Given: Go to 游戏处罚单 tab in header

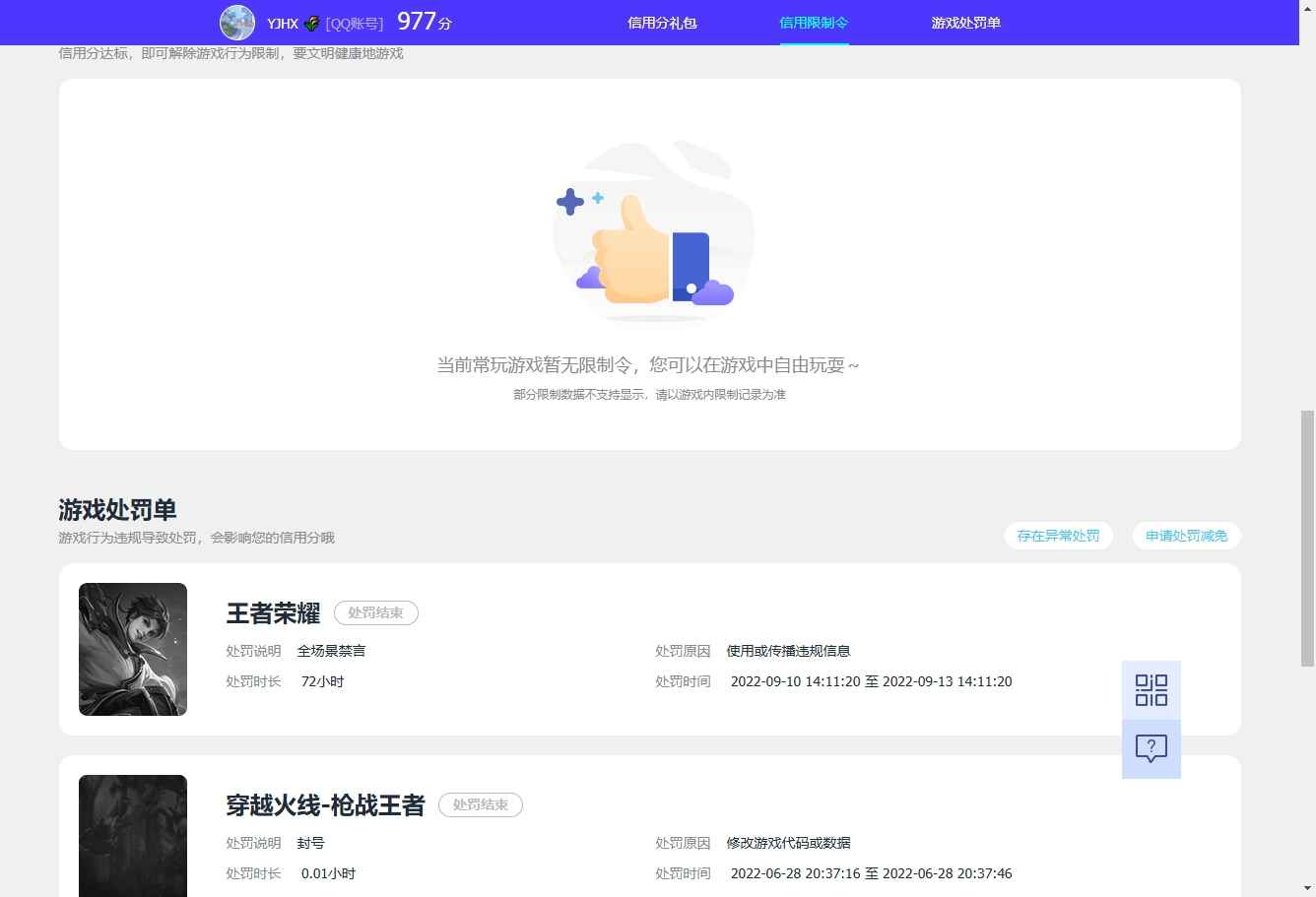Looking at the screenshot, I should pyautogui.click(x=965, y=23).
